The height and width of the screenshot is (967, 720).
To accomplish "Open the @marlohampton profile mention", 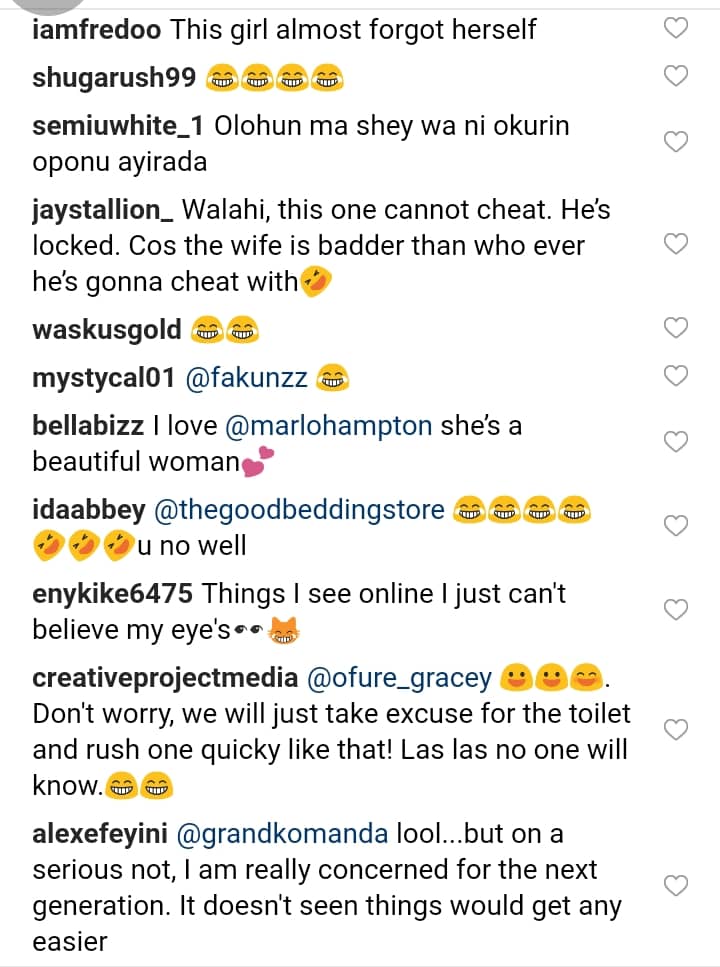I will coord(329,426).
